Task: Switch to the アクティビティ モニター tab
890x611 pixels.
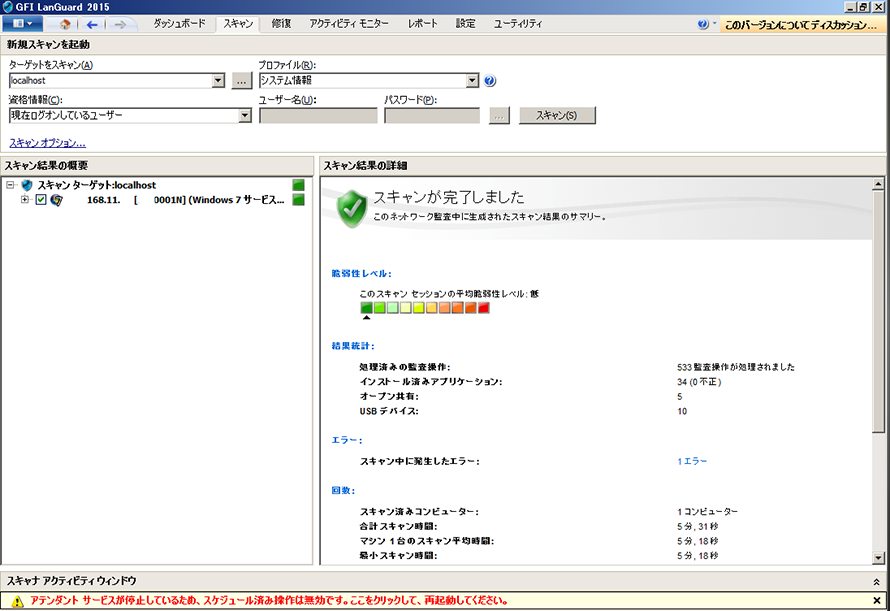Action: (349, 24)
